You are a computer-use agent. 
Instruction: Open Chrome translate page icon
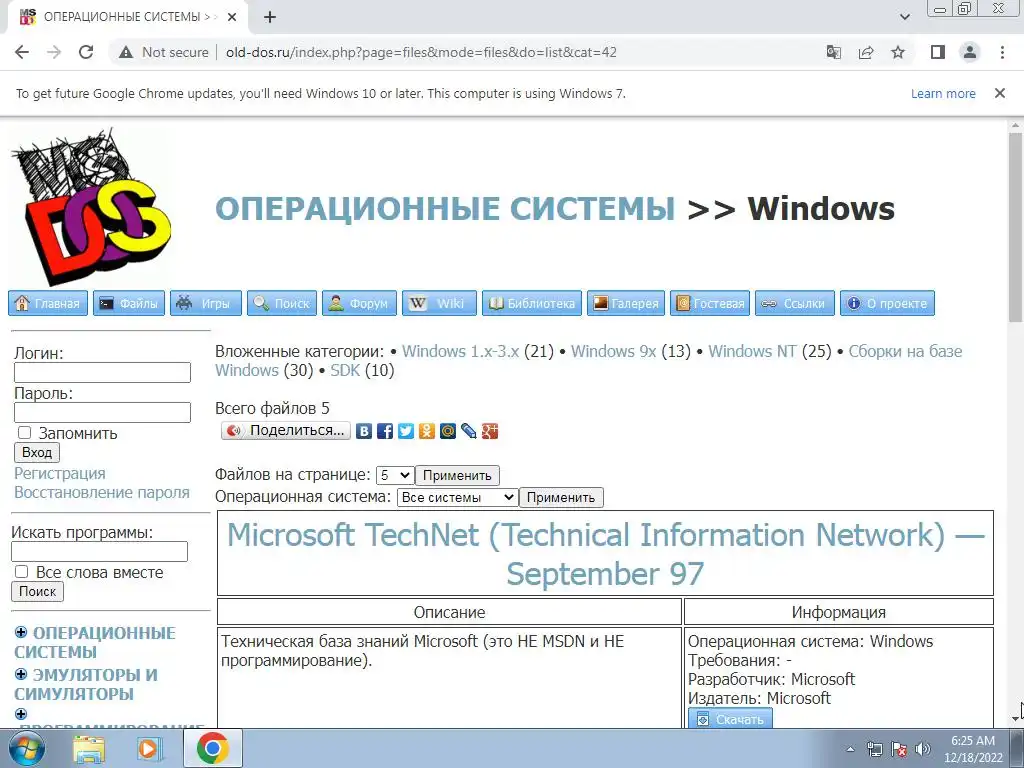coord(833,52)
